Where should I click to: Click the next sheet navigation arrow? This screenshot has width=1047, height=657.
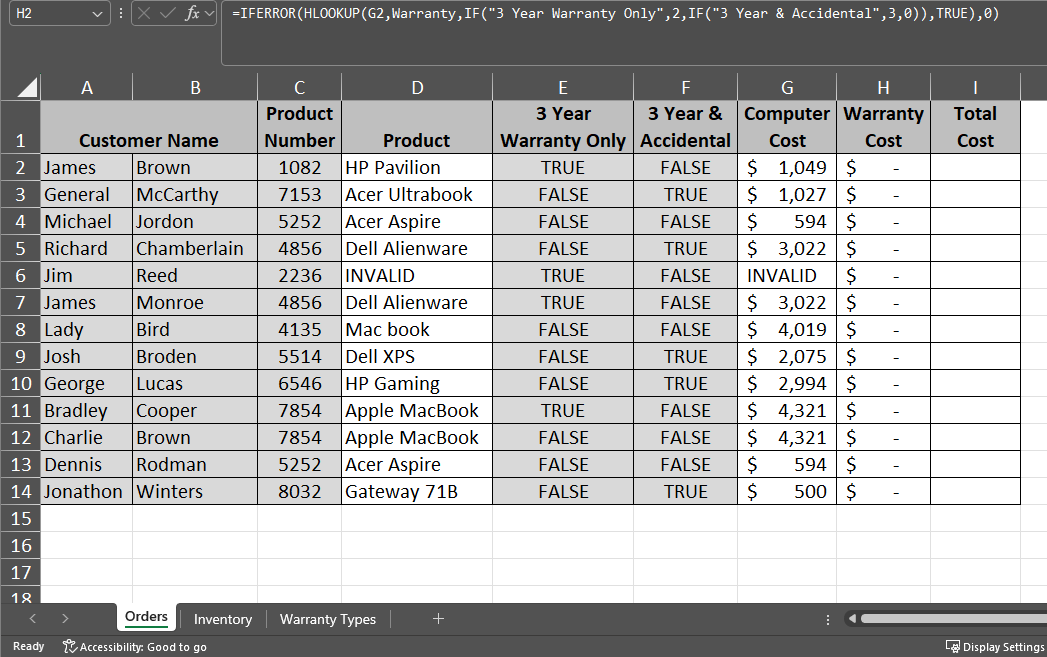click(65, 619)
